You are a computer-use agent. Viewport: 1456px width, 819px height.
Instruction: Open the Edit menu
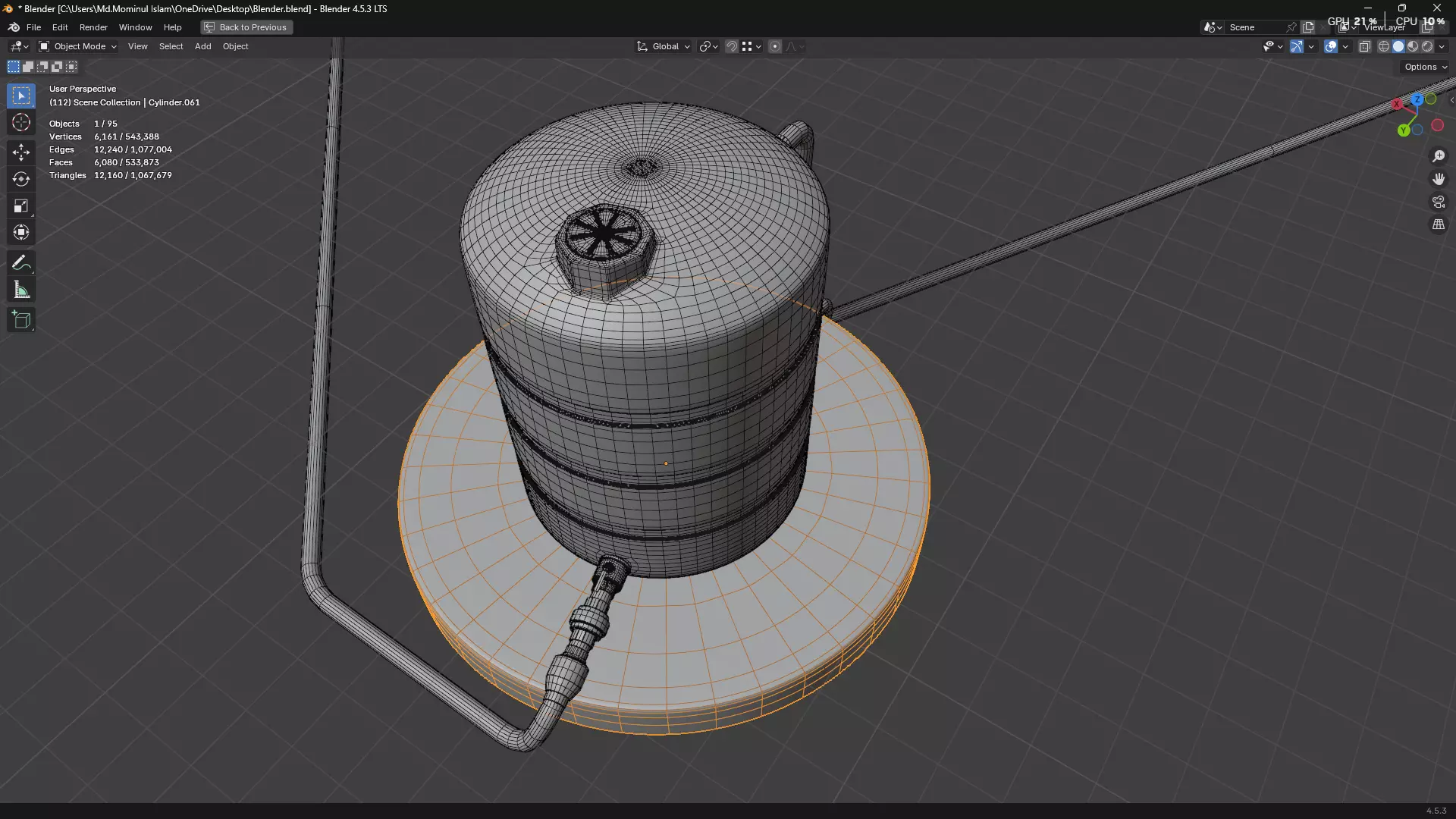click(60, 27)
